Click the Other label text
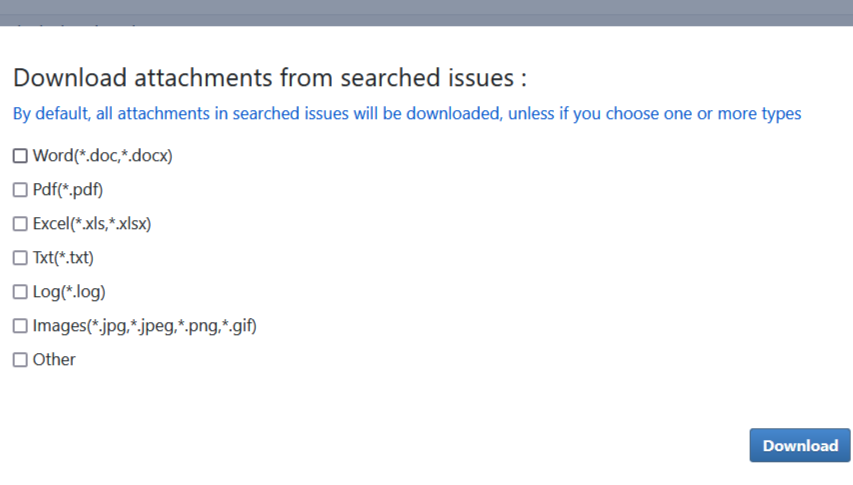The height and width of the screenshot is (485, 853). [54, 360]
